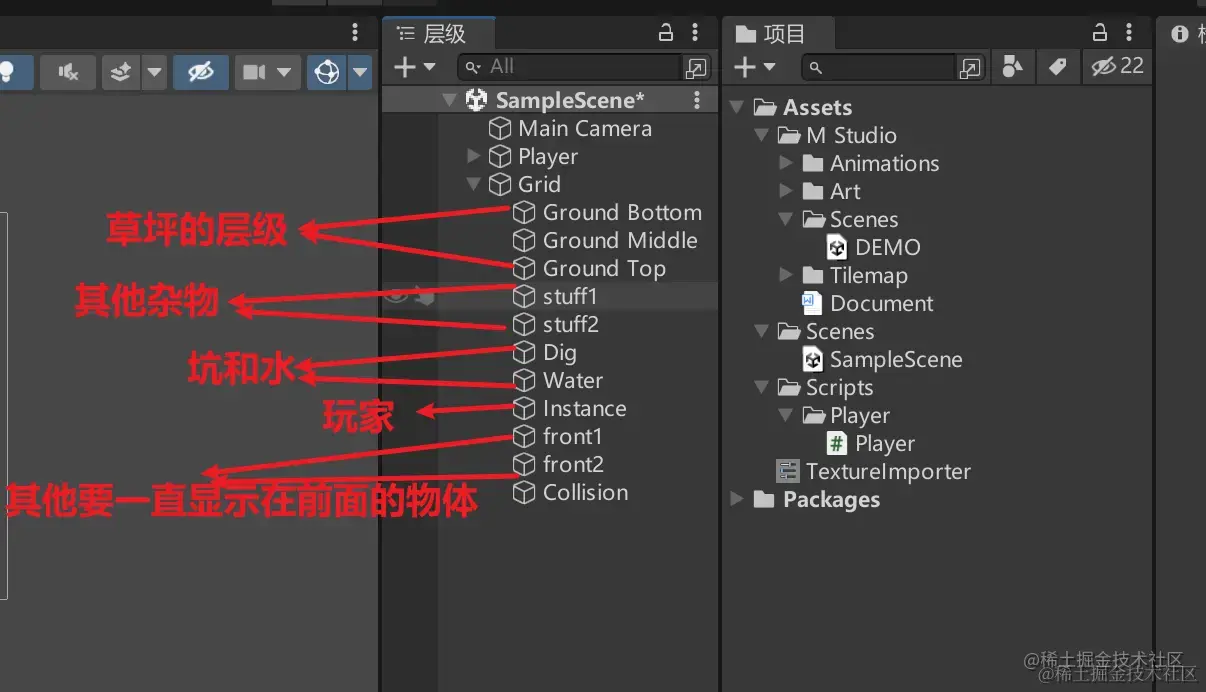
Task: Open the Hierarchy panel three-dot menu
Action: (x=696, y=33)
